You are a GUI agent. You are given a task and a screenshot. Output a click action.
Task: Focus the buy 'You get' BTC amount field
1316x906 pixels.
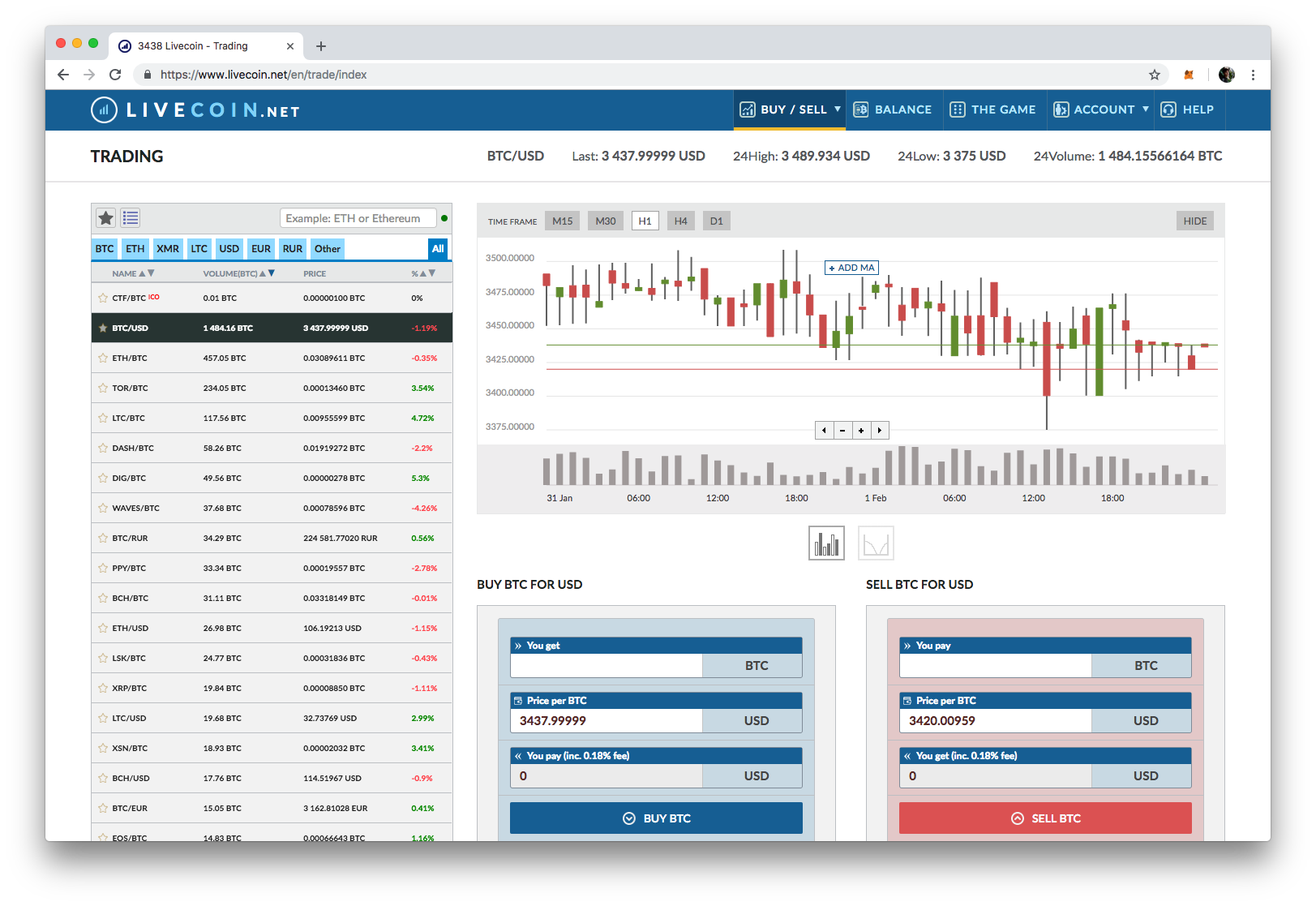pos(607,666)
